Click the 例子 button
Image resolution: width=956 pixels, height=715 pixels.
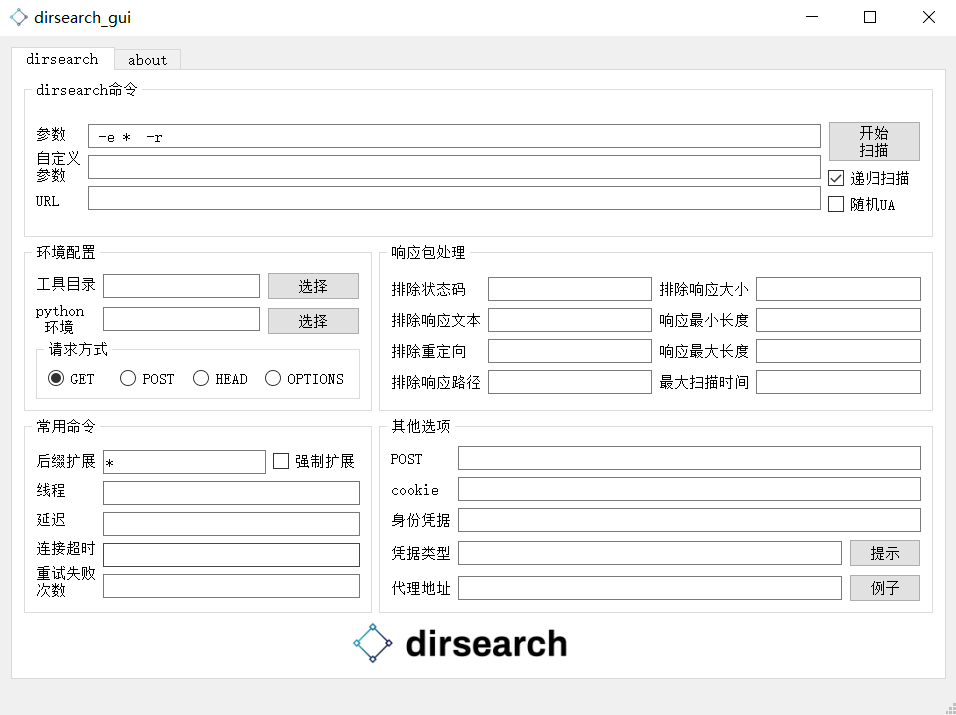point(885,588)
